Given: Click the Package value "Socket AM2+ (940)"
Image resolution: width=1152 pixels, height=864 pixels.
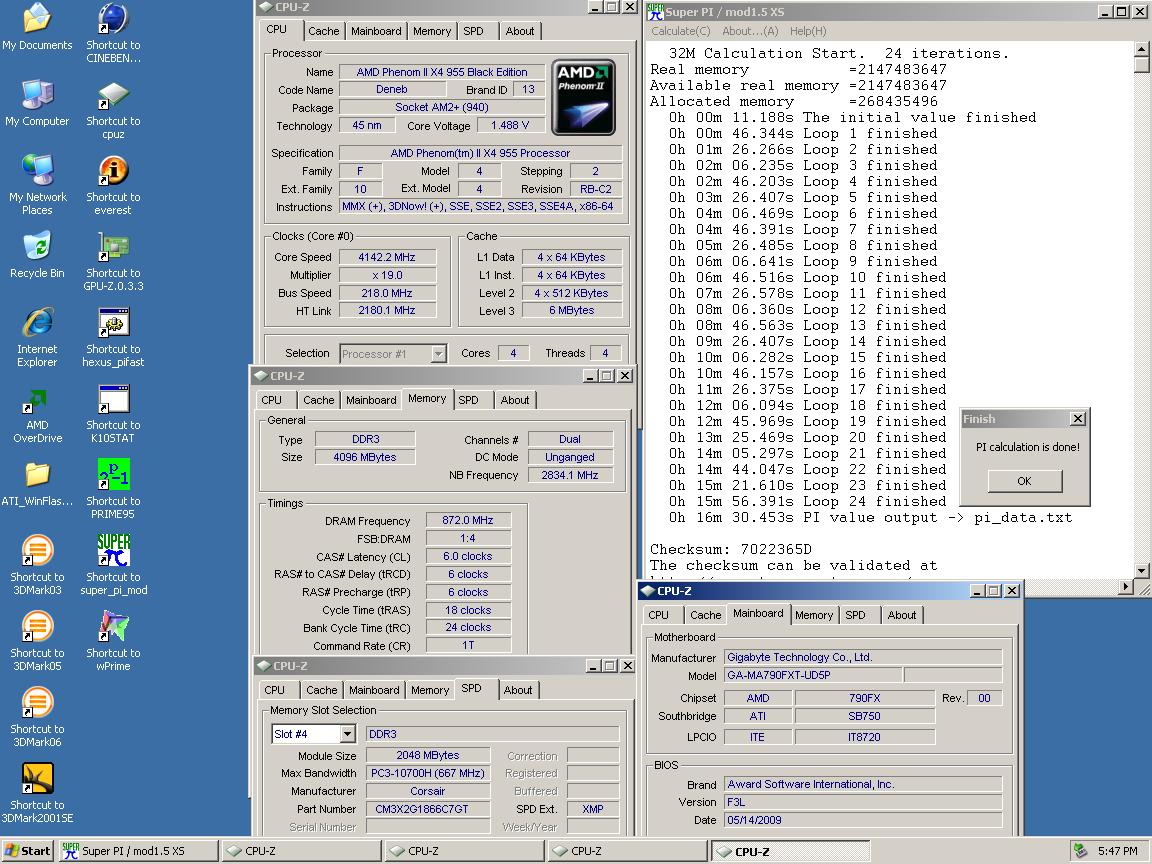Looking at the screenshot, I should coord(442,107).
